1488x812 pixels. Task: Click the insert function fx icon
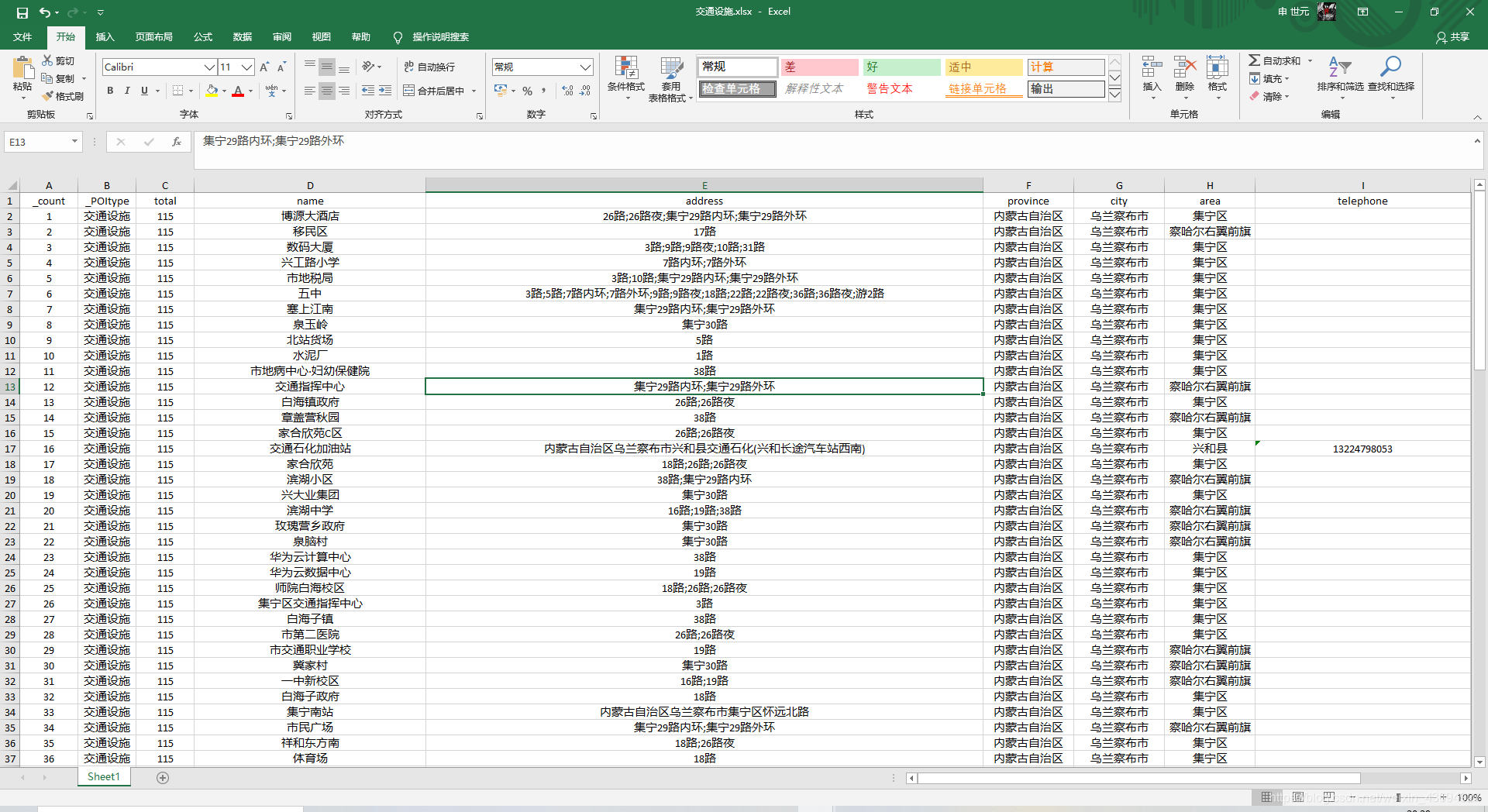(177, 142)
